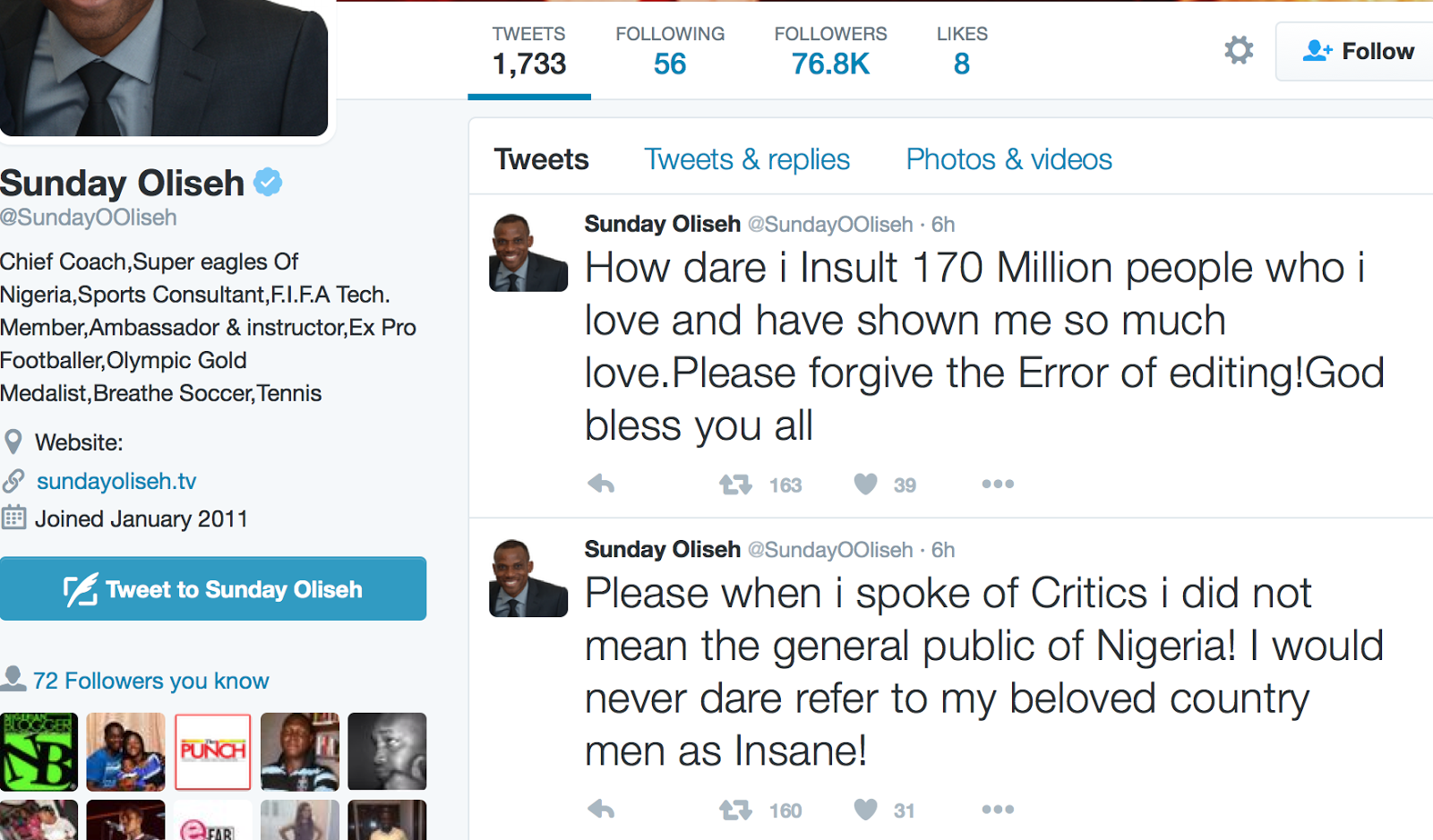The height and width of the screenshot is (840, 1433).
Task: Switch to Tweets & replies tab
Action: (747, 159)
